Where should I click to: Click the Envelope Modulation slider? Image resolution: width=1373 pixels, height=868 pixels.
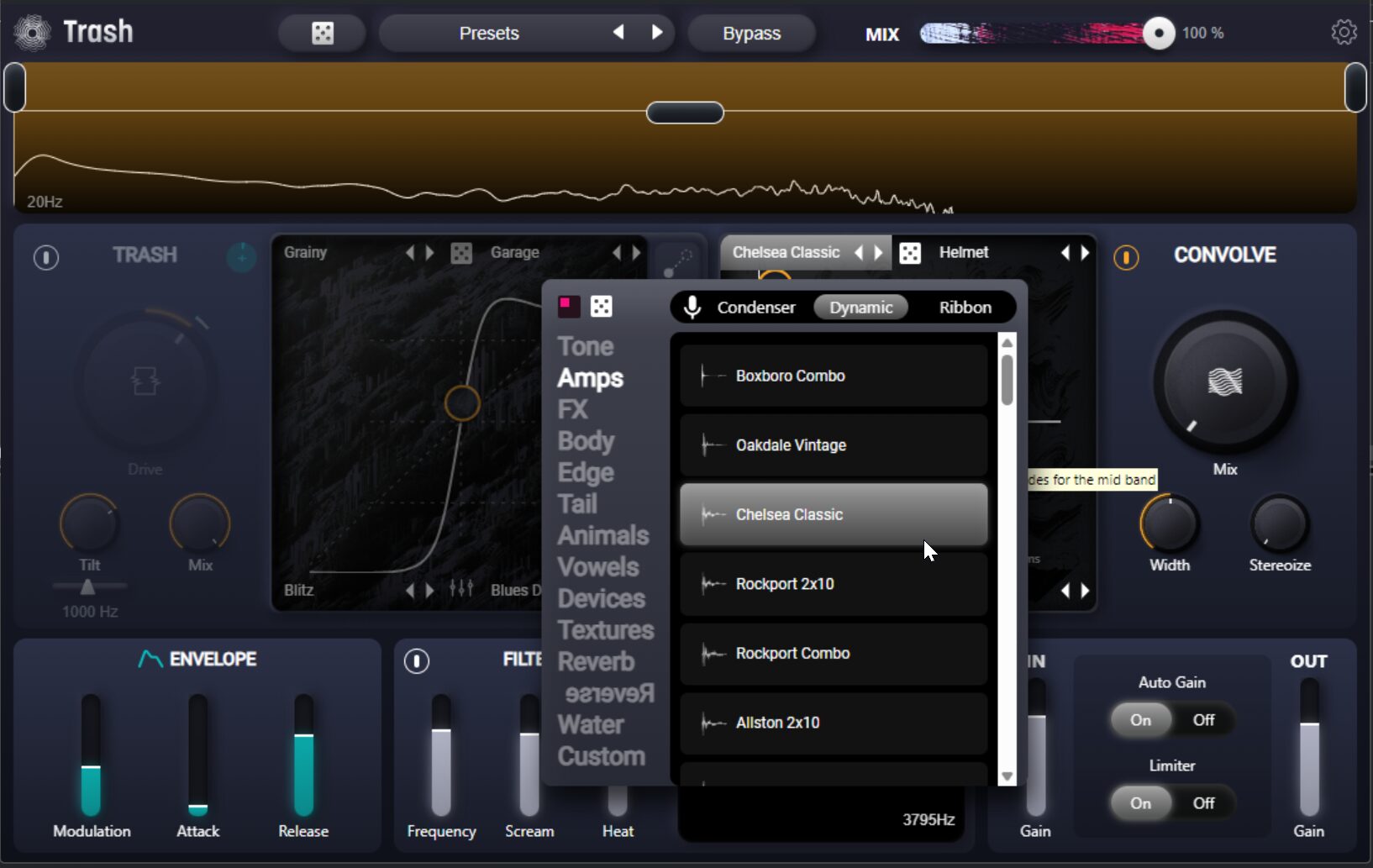tap(91, 755)
